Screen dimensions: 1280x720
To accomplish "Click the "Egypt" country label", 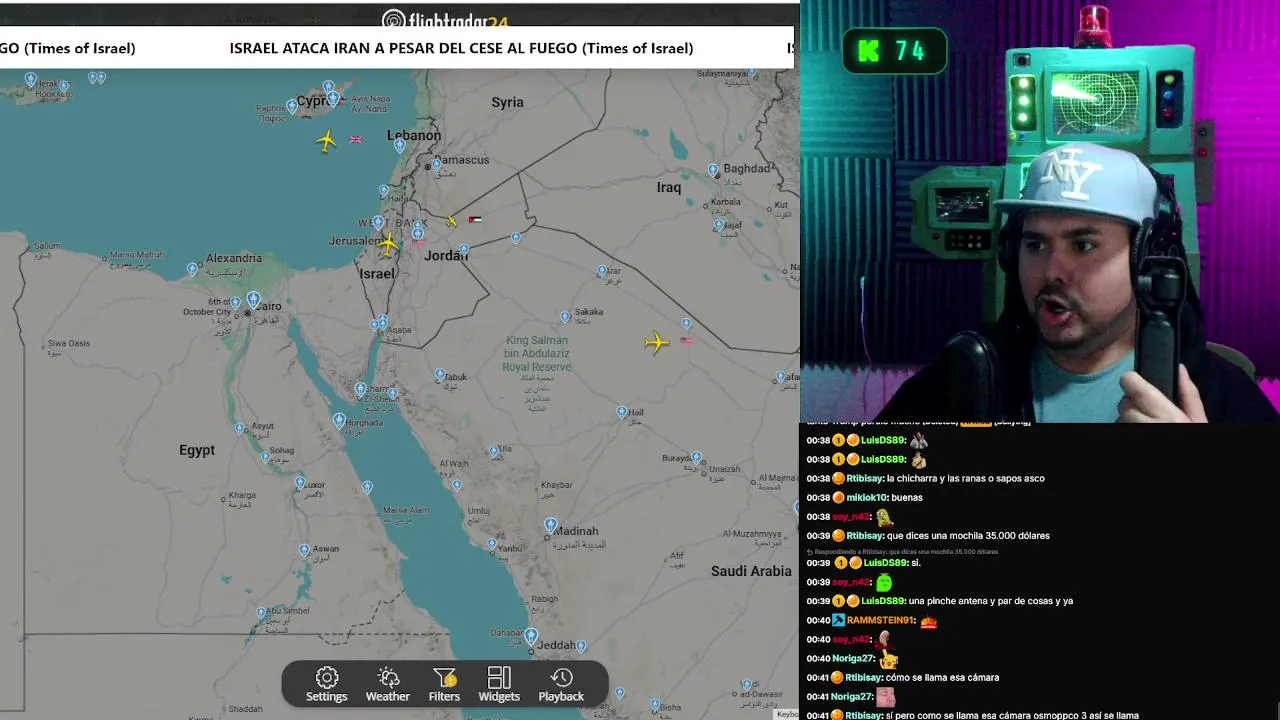I will click(197, 450).
